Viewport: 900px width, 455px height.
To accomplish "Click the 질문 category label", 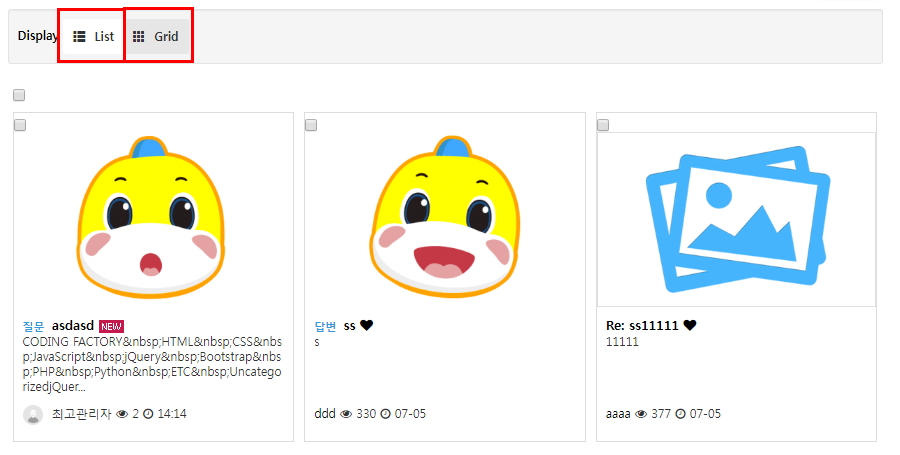I will [33, 326].
